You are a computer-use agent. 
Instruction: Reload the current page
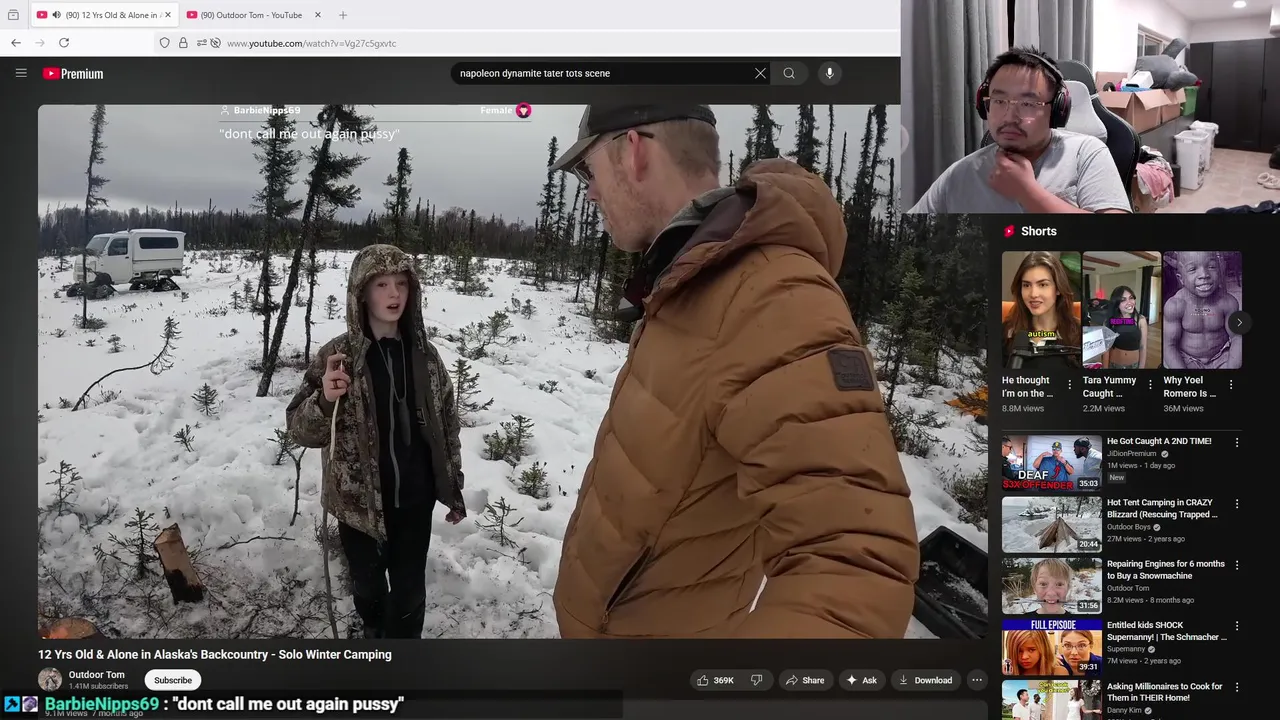pos(64,43)
